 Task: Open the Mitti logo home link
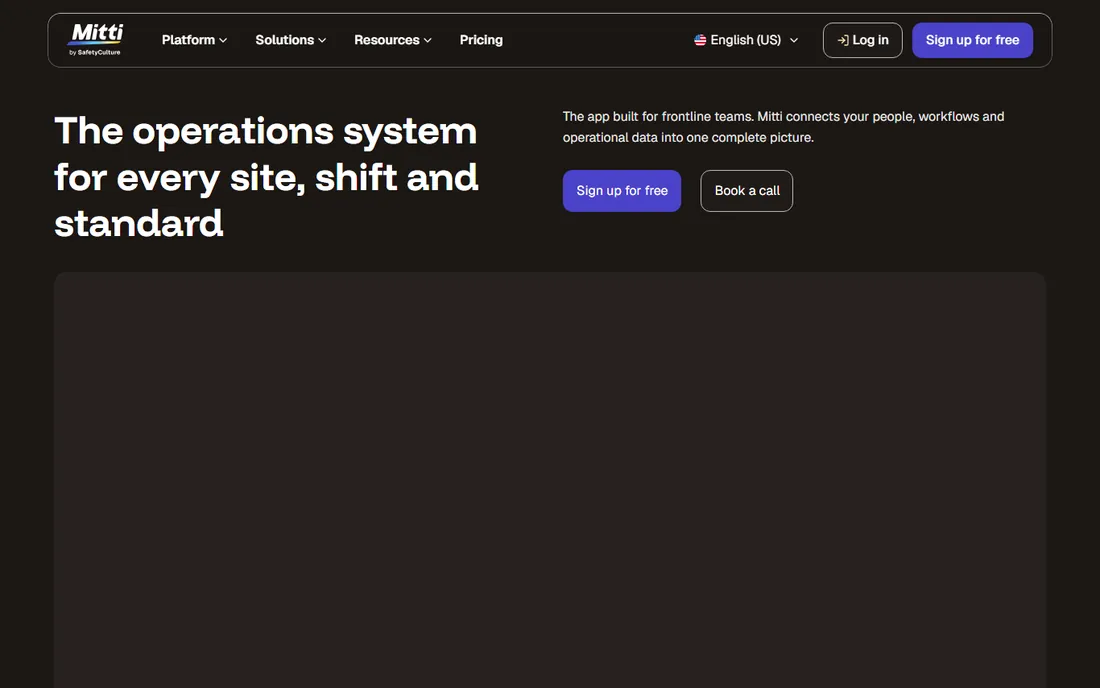pos(96,40)
